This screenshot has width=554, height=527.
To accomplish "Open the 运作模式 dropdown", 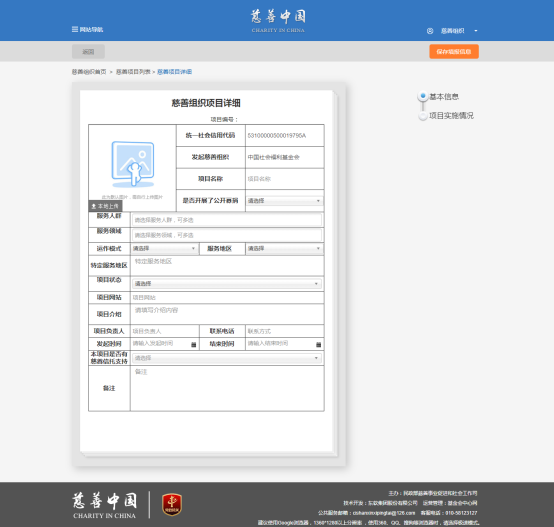I will click(x=164, y=249).
